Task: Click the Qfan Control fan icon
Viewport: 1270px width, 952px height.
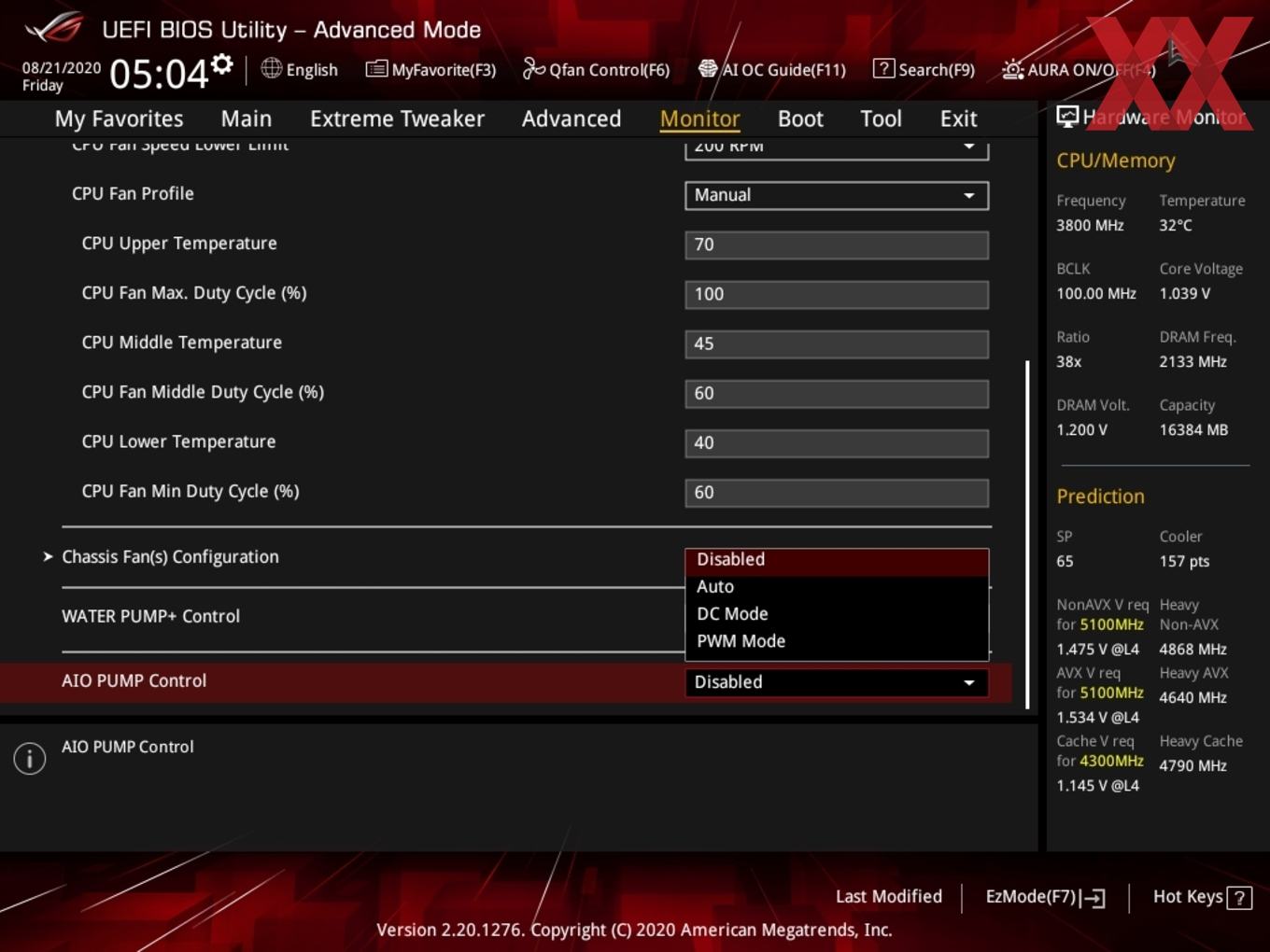Action: pyautogui.click(x=533, y=68)
